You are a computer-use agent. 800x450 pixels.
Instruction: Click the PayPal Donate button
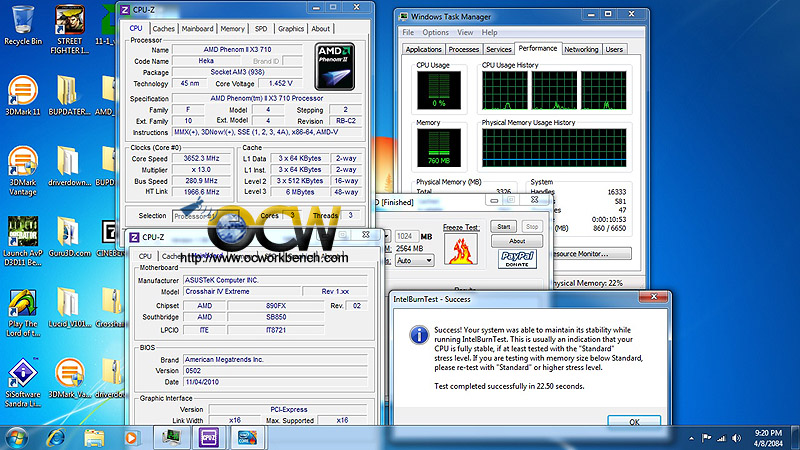[517, 259]
